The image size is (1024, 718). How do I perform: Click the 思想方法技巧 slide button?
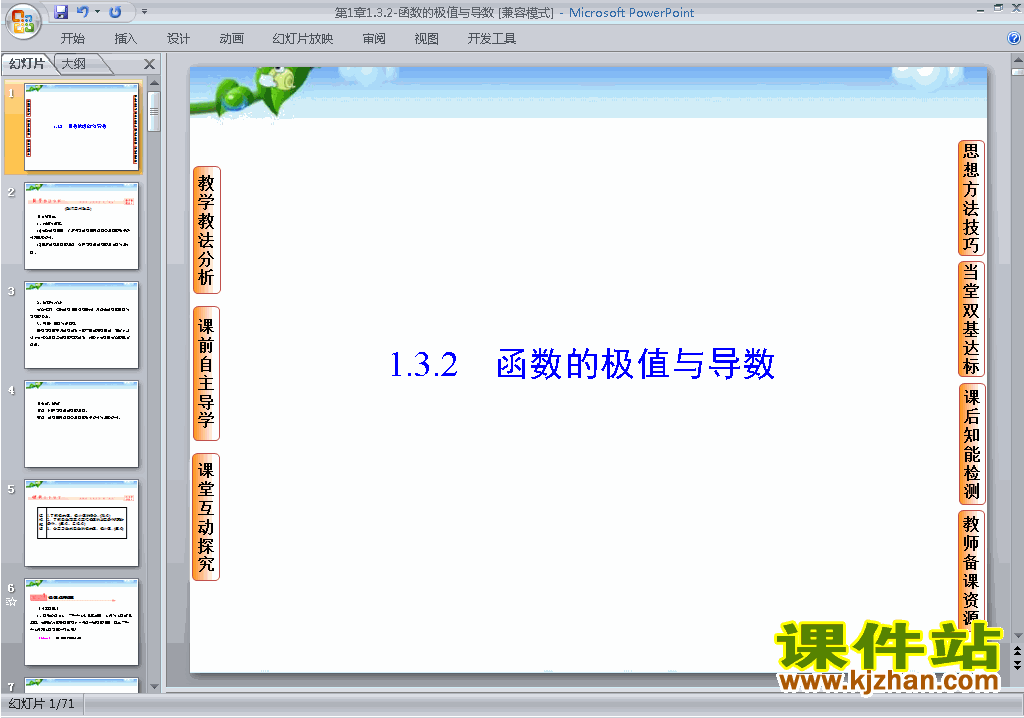[971, 198]
